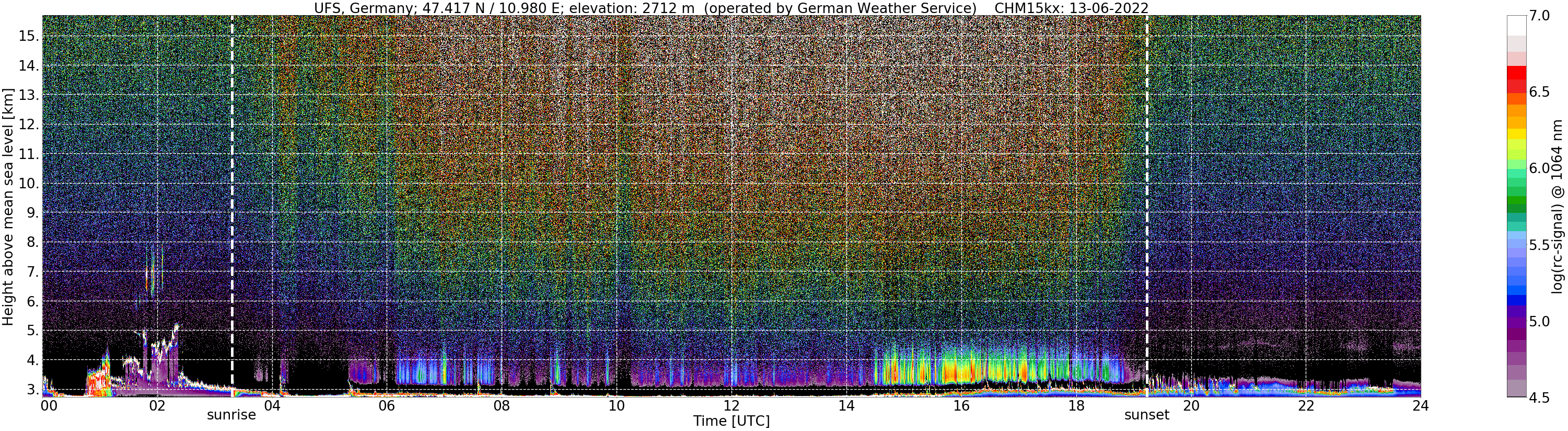1568x431 pixels.
Task: Click the '15.' height tick label
Action: point(29,37)
